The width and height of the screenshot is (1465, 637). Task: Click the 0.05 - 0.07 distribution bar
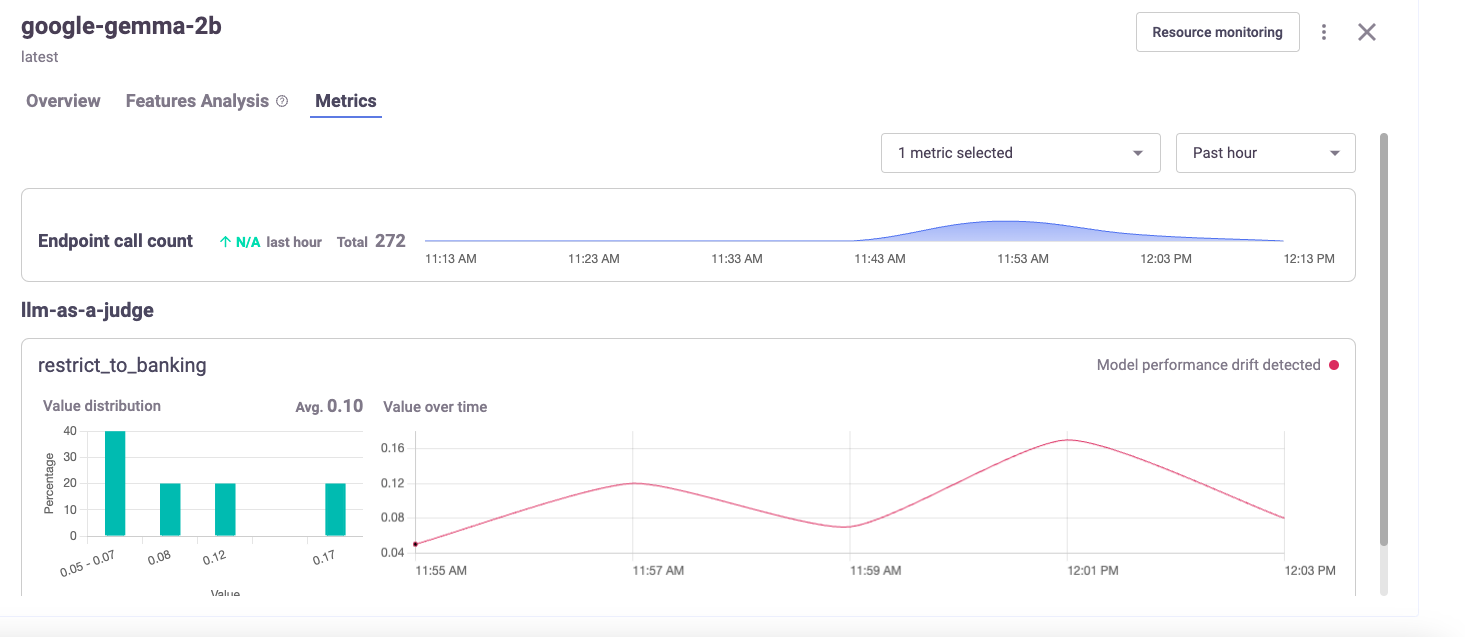point(115,483)
